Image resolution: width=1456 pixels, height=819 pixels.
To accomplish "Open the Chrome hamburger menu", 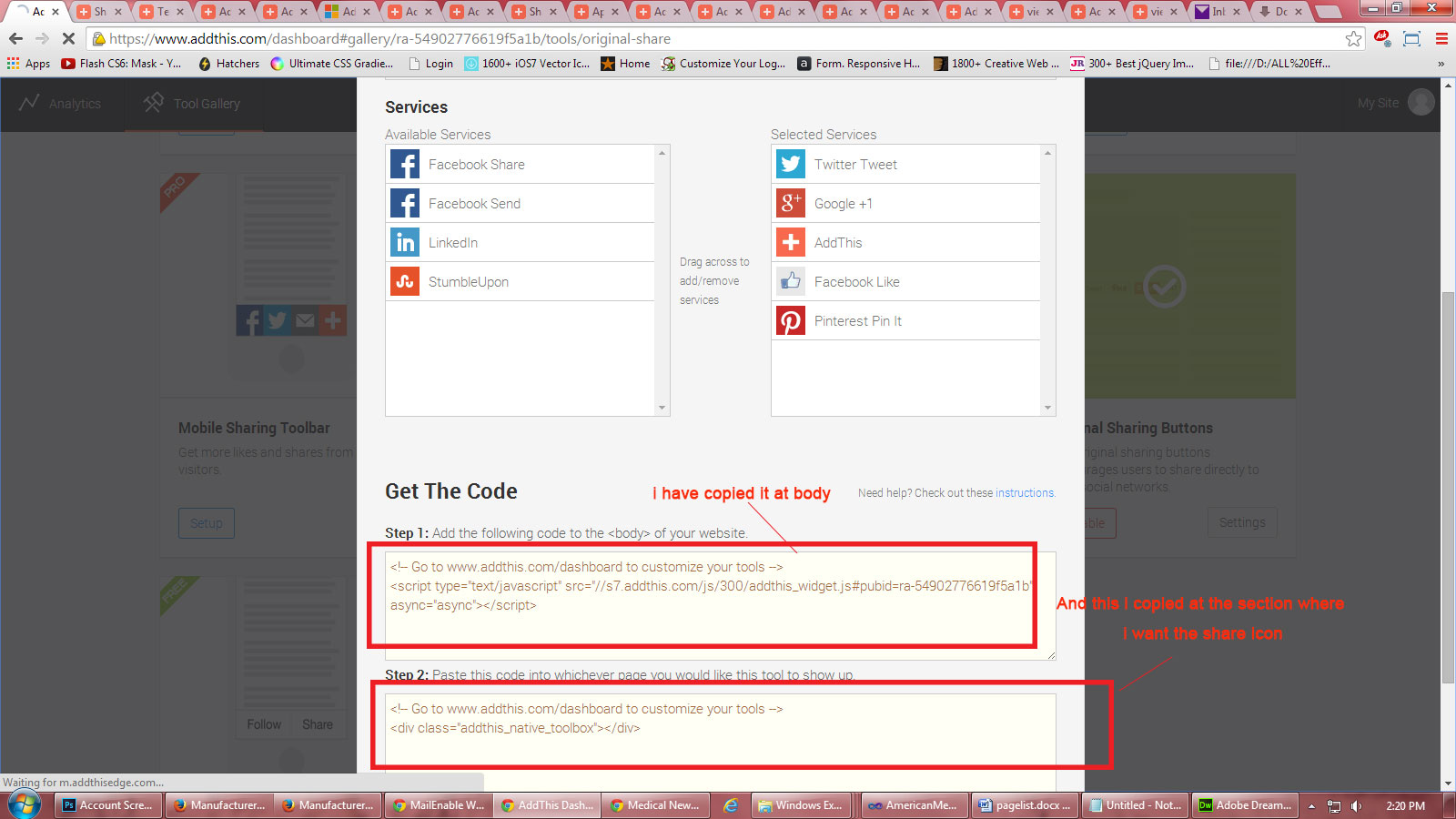I will click(1441, 39).
